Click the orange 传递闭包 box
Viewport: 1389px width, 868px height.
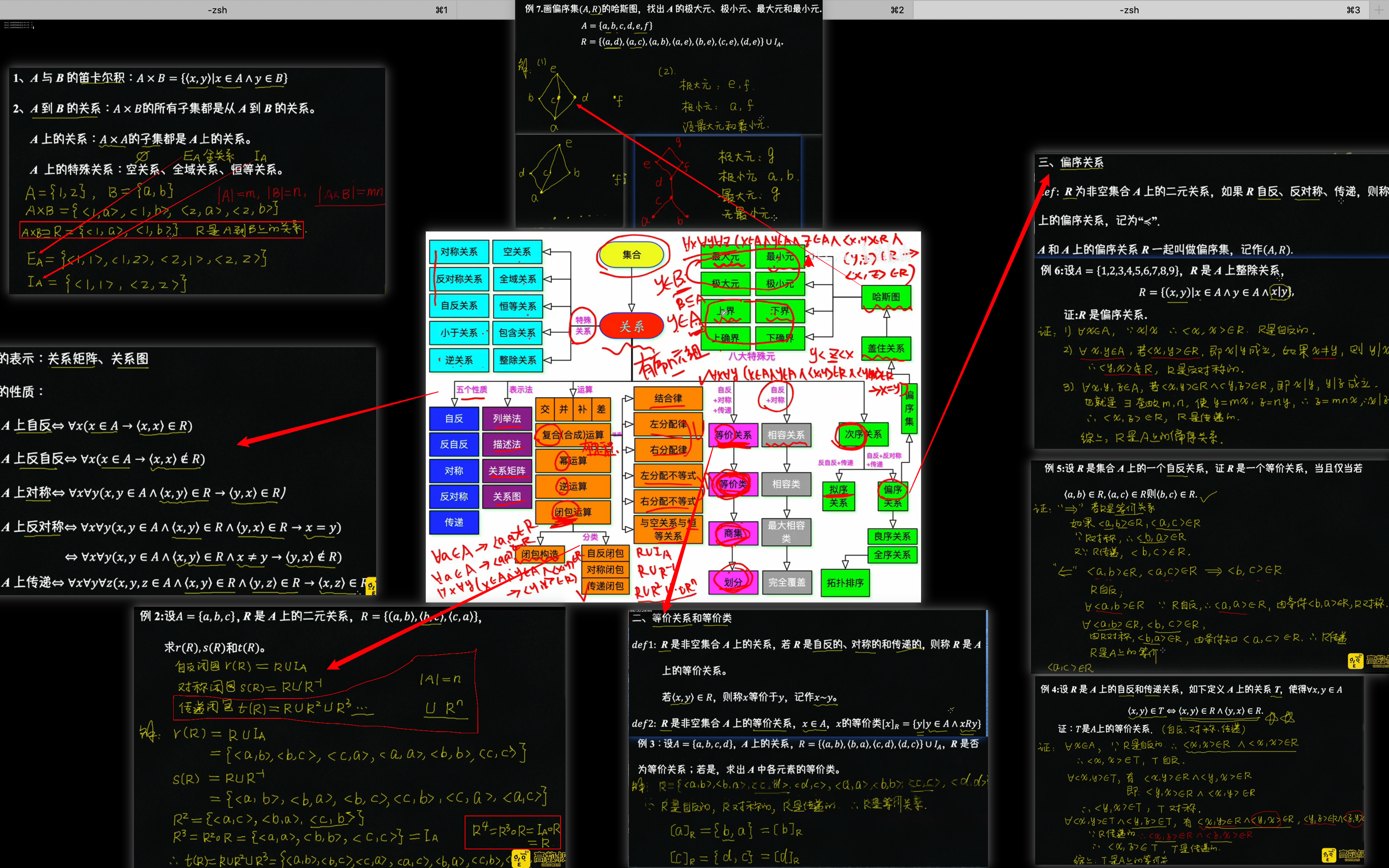point(605,586)
